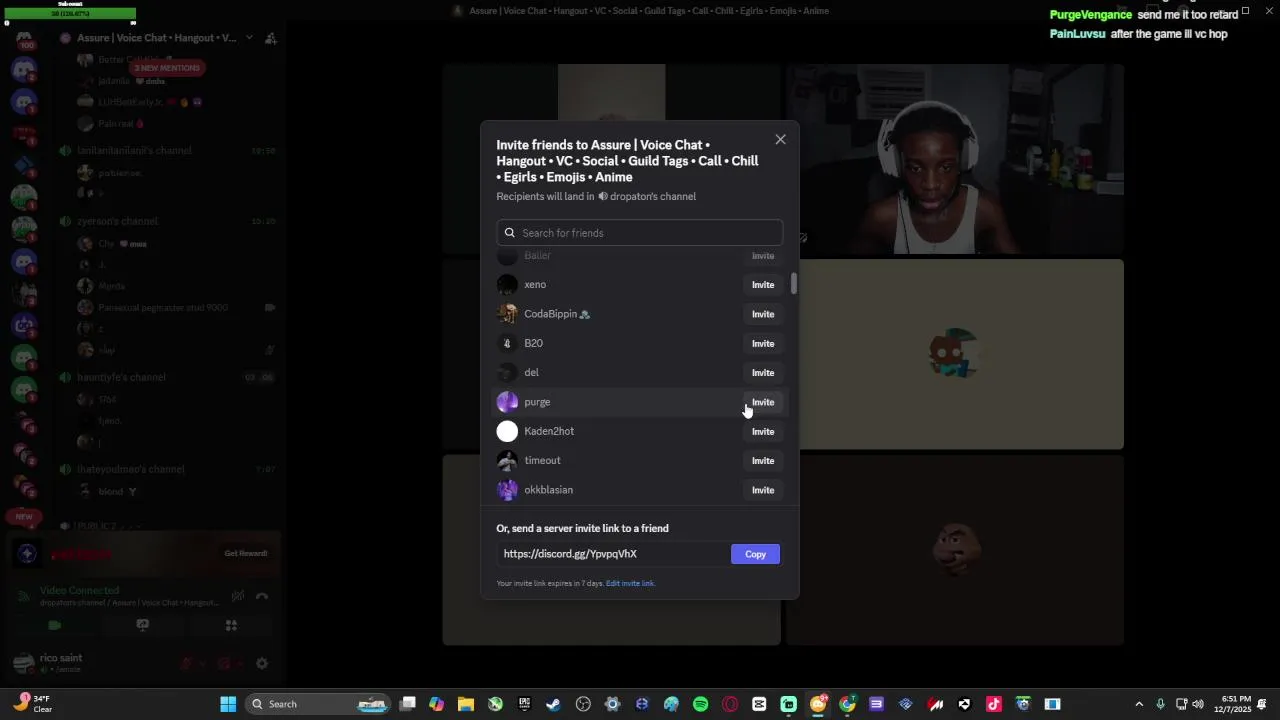Screen dimensions: 1280x720
Task: Click the taskbar Search box
Action: click(x=318, y=704)
